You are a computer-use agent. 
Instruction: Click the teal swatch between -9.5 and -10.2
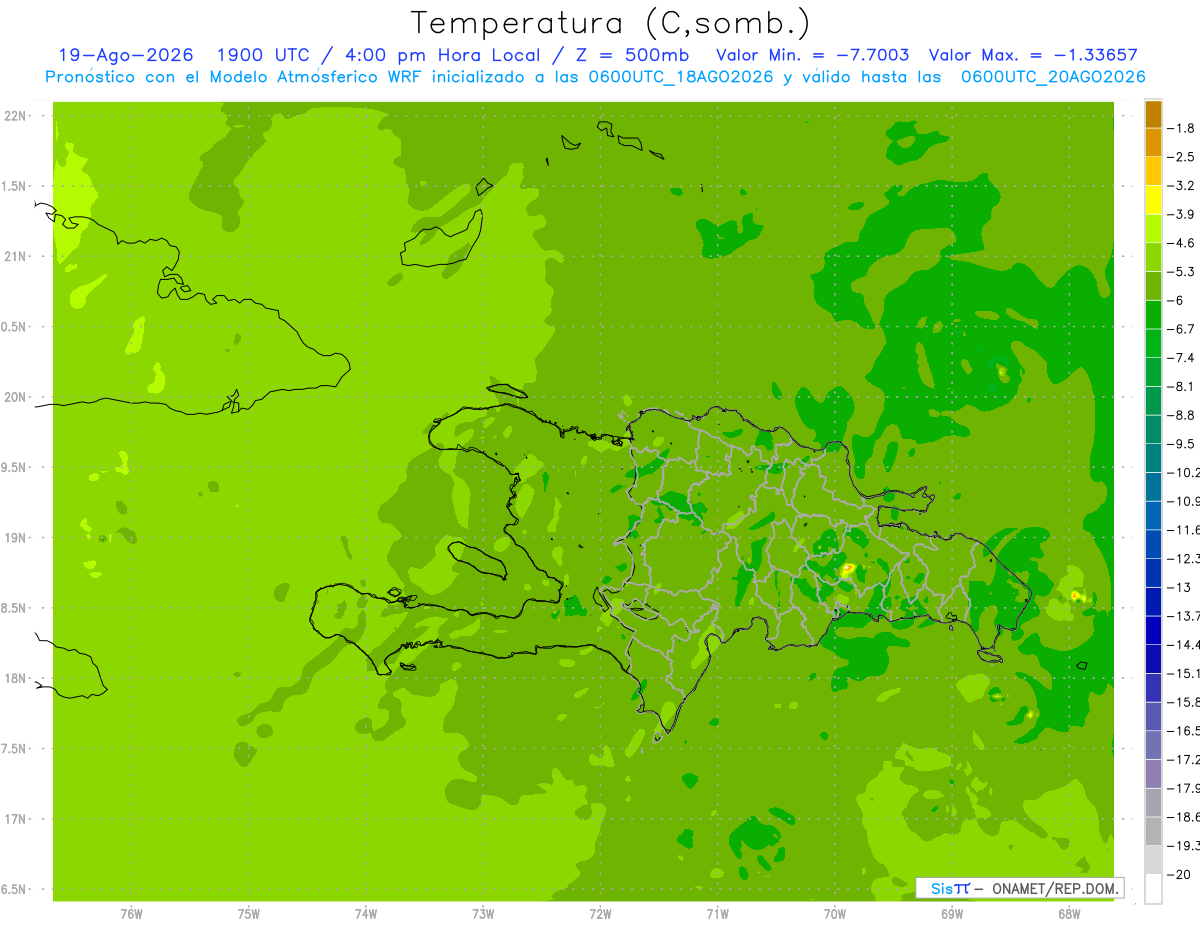[x=1153, y=458]
